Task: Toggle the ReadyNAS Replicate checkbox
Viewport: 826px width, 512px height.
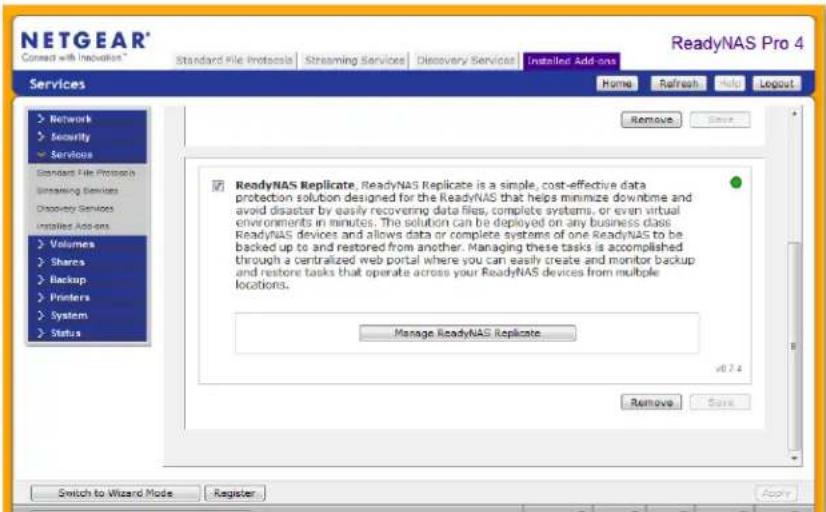Action: [x=218, y=186]
